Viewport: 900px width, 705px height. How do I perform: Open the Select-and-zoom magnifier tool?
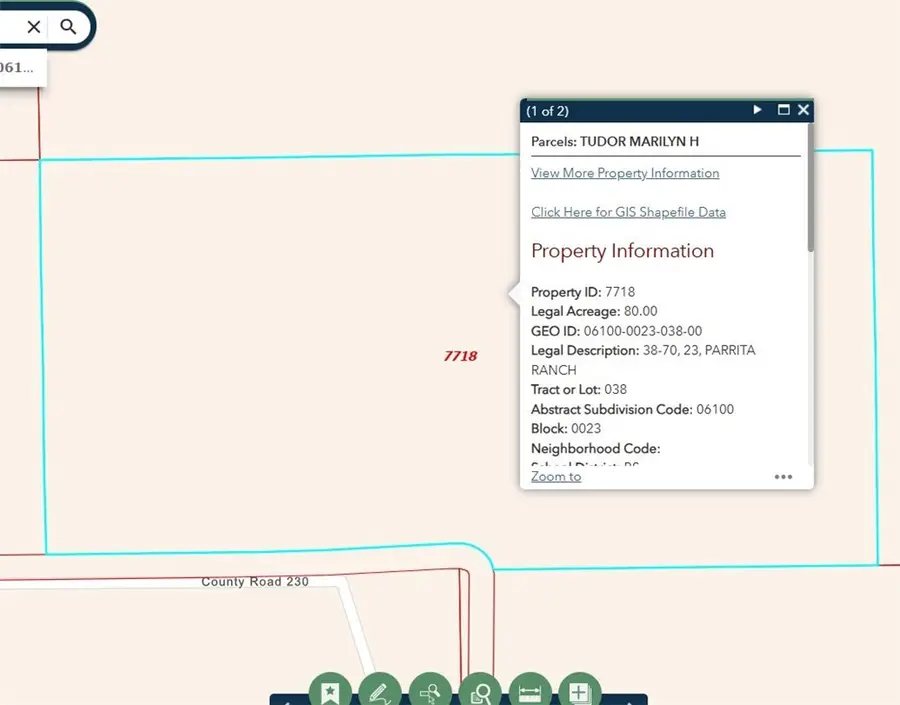pos(480,691)
